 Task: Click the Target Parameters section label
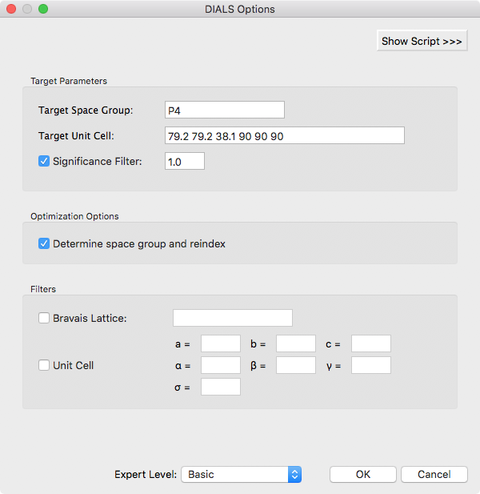(69, 81)
